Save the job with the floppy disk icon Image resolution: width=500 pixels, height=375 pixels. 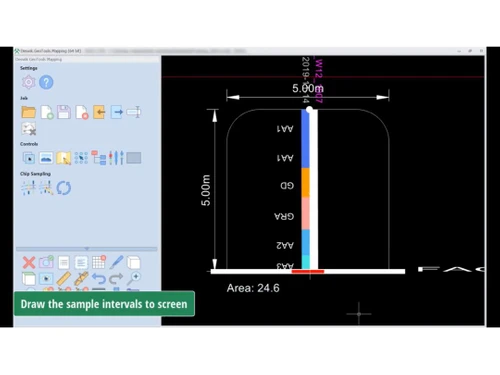click(x=64, y=112)
